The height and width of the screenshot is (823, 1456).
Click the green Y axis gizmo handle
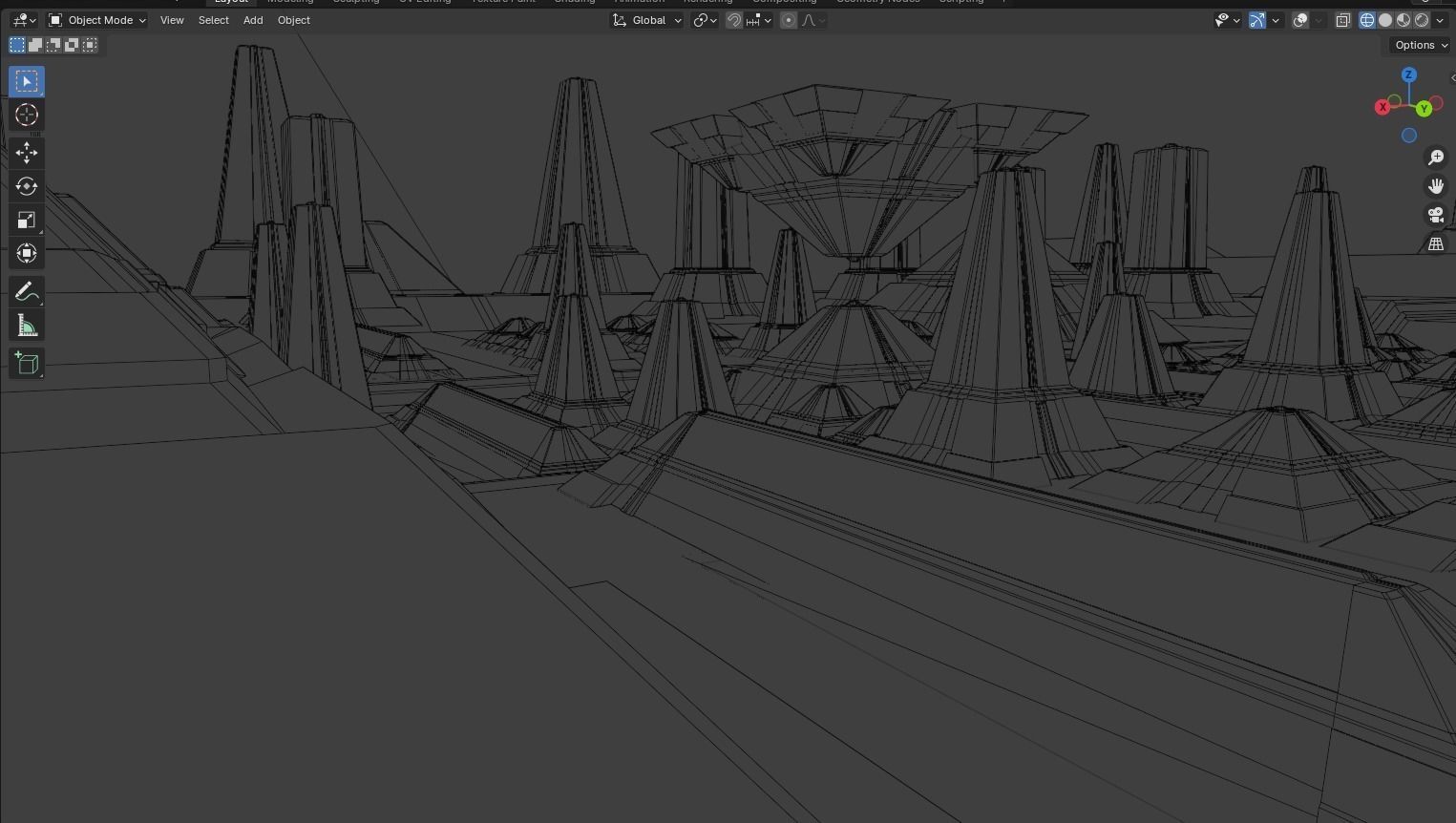tap(1424, 109)
